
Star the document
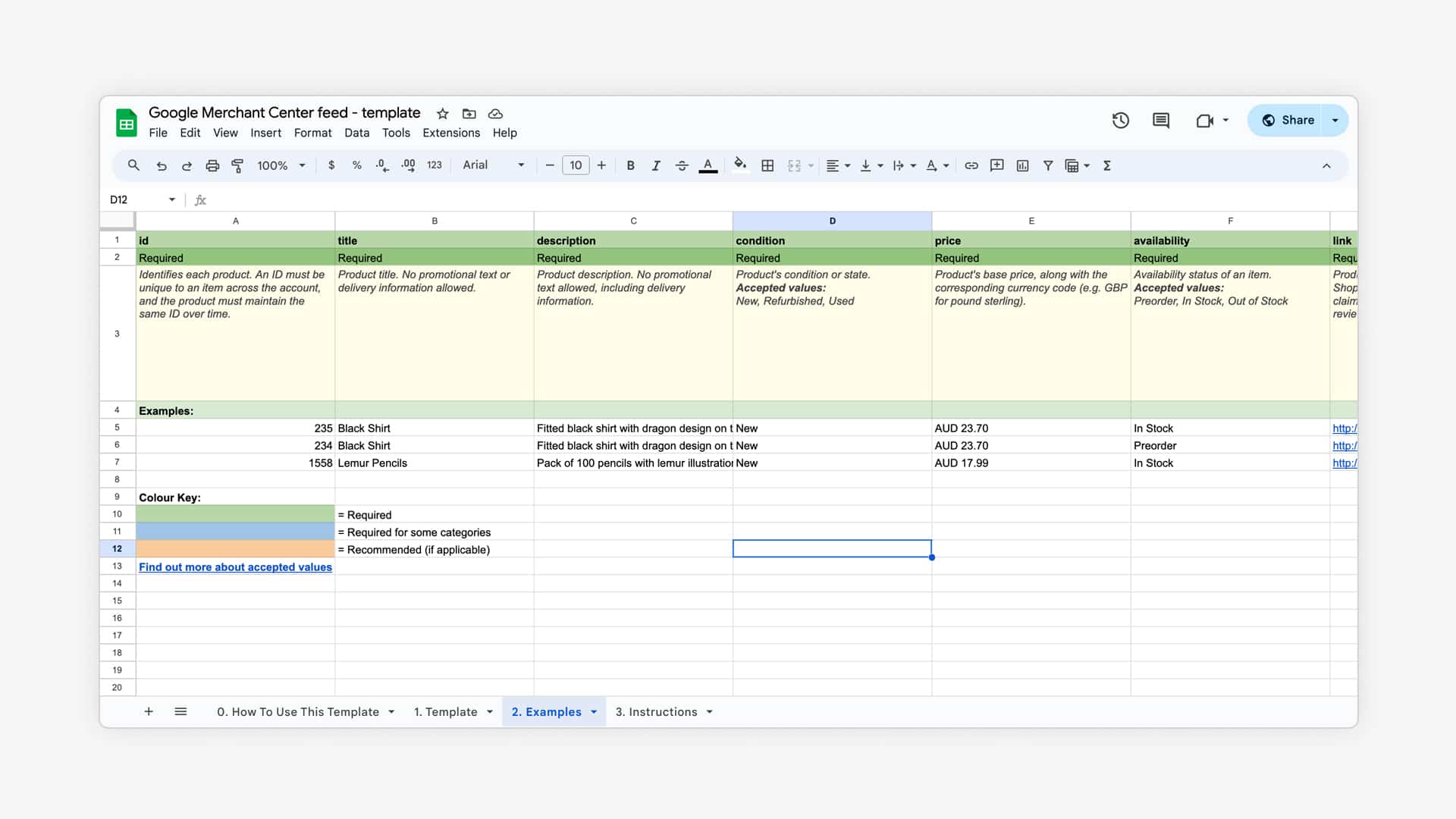[x=443, y=114]
